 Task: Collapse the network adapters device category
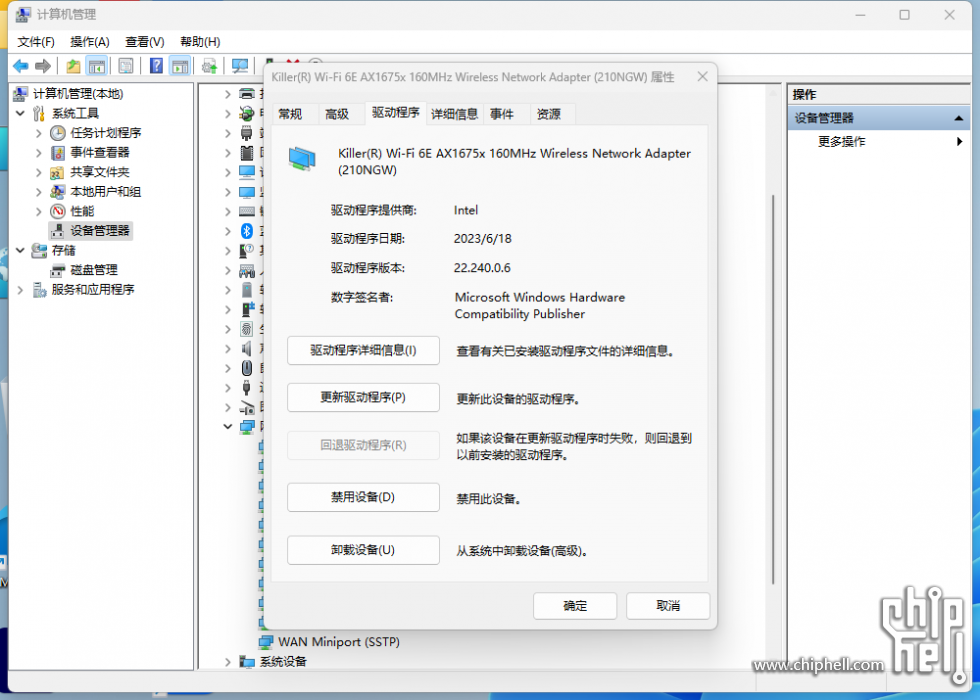[x=228, y=426]
